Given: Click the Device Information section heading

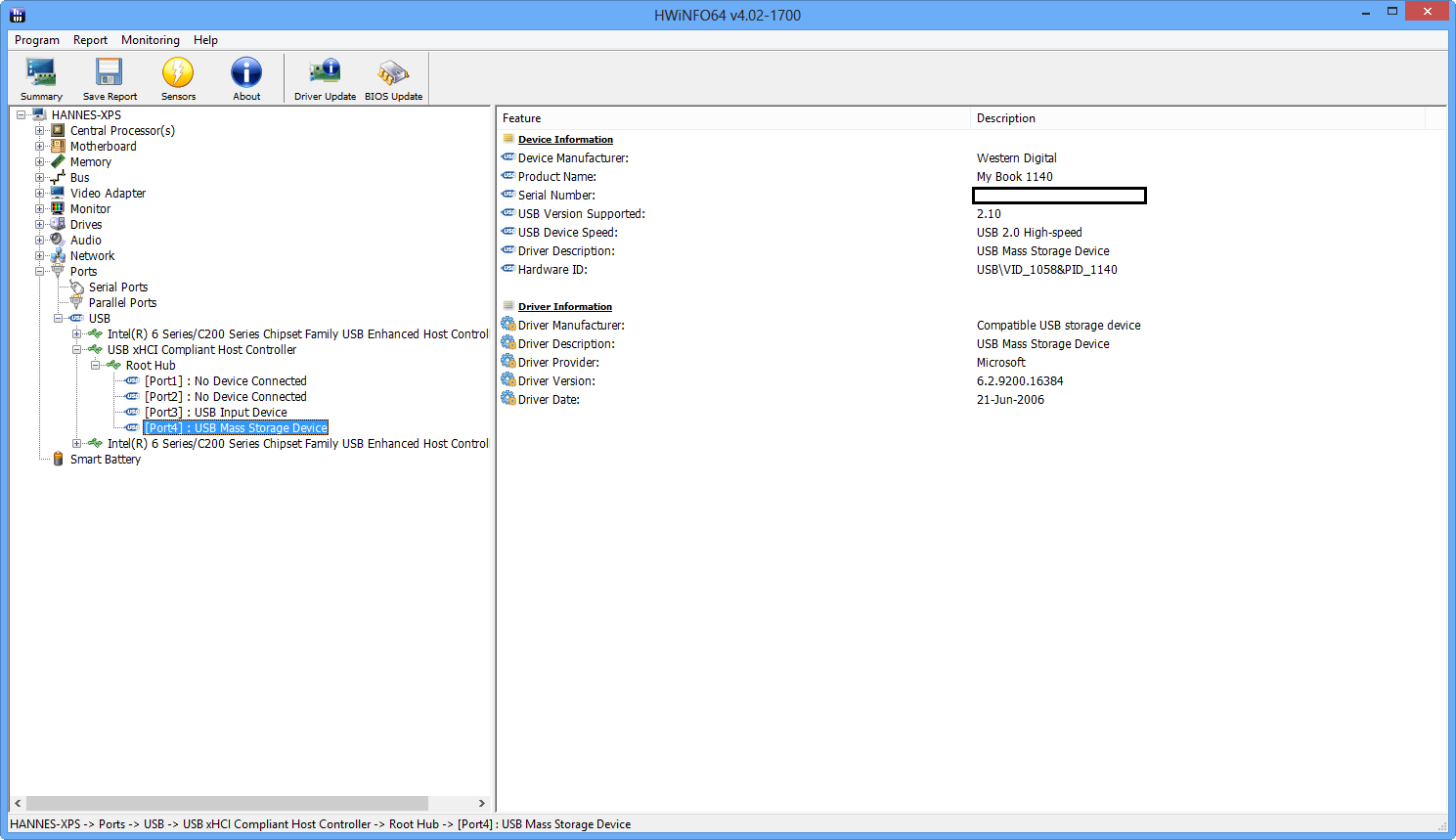Looking at the screenshot, I should coord(565,139).
